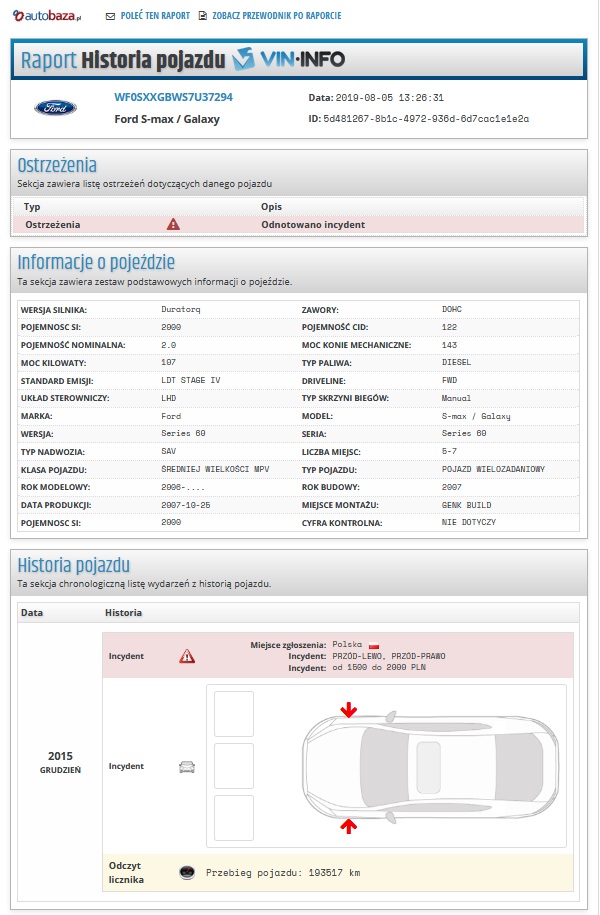This screenshot has height=915, width=600.
Task: Click the odometer gauge icon
Action: pyautogui.click(x=187, y=872)
